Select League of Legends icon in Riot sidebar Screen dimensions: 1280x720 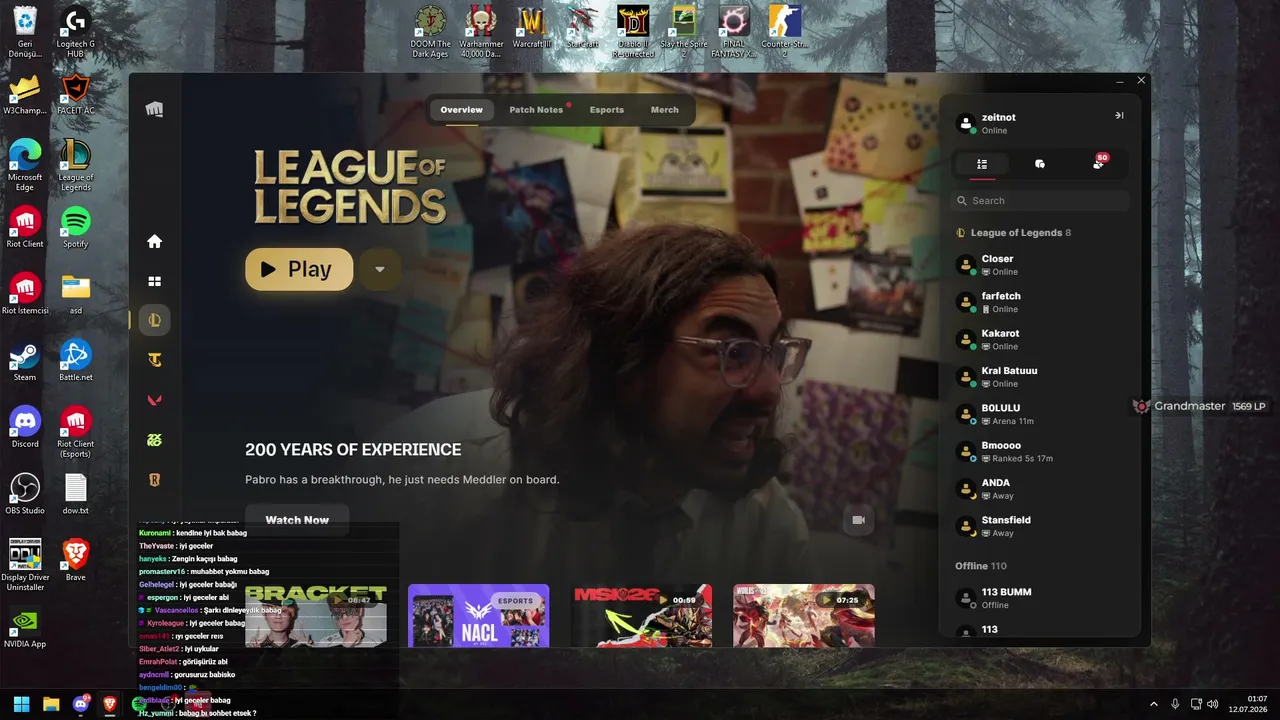click(154, 320)
